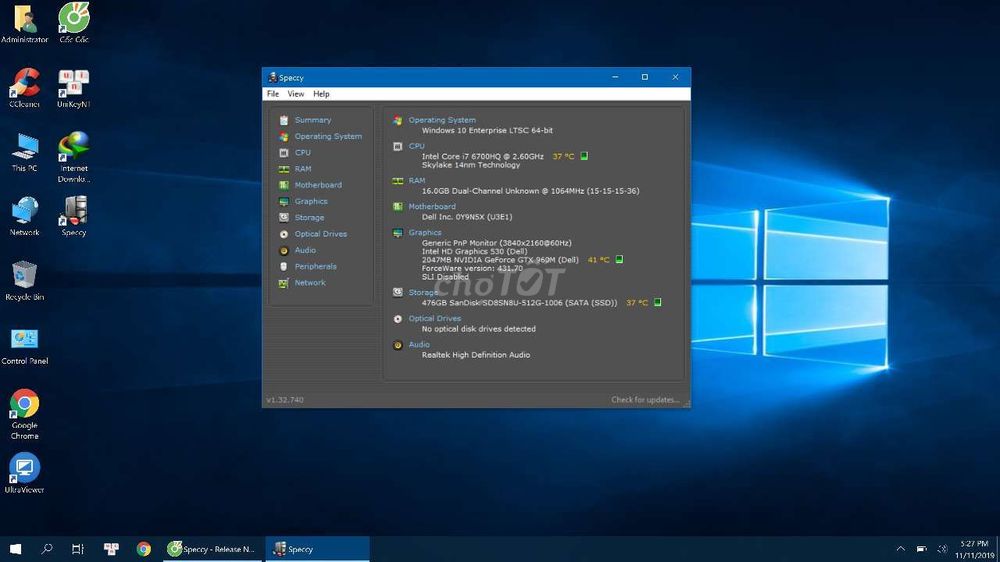This screenshot has width=1000, height=562.
Task: Open UltraViewer desktop shortcut
Action: pos(24,473)
